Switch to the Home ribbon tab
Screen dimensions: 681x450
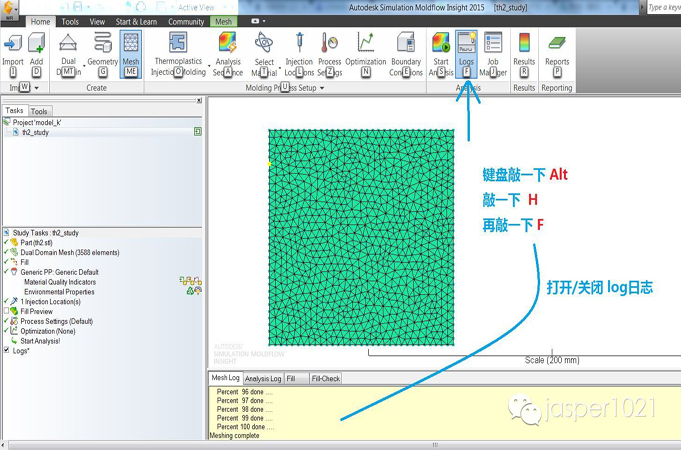click(x=40, y=22)
